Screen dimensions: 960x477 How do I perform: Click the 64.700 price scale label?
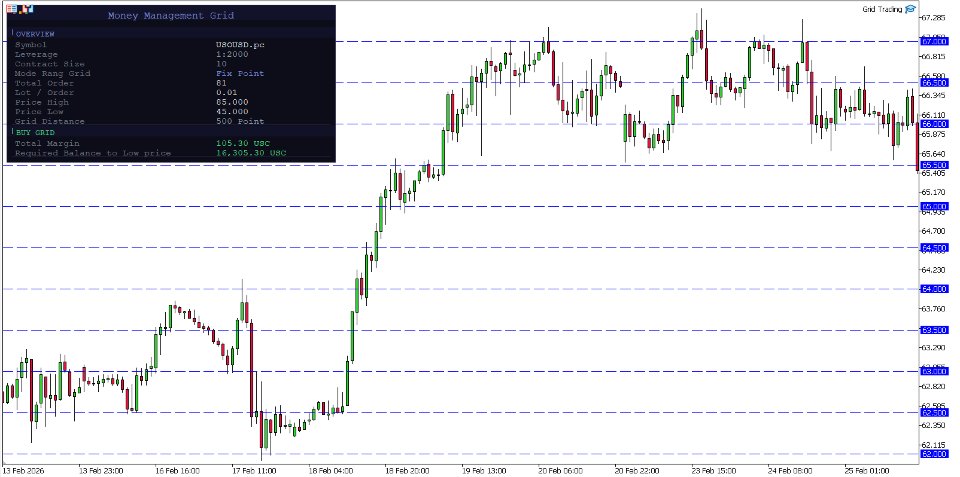tap(934, 231)
